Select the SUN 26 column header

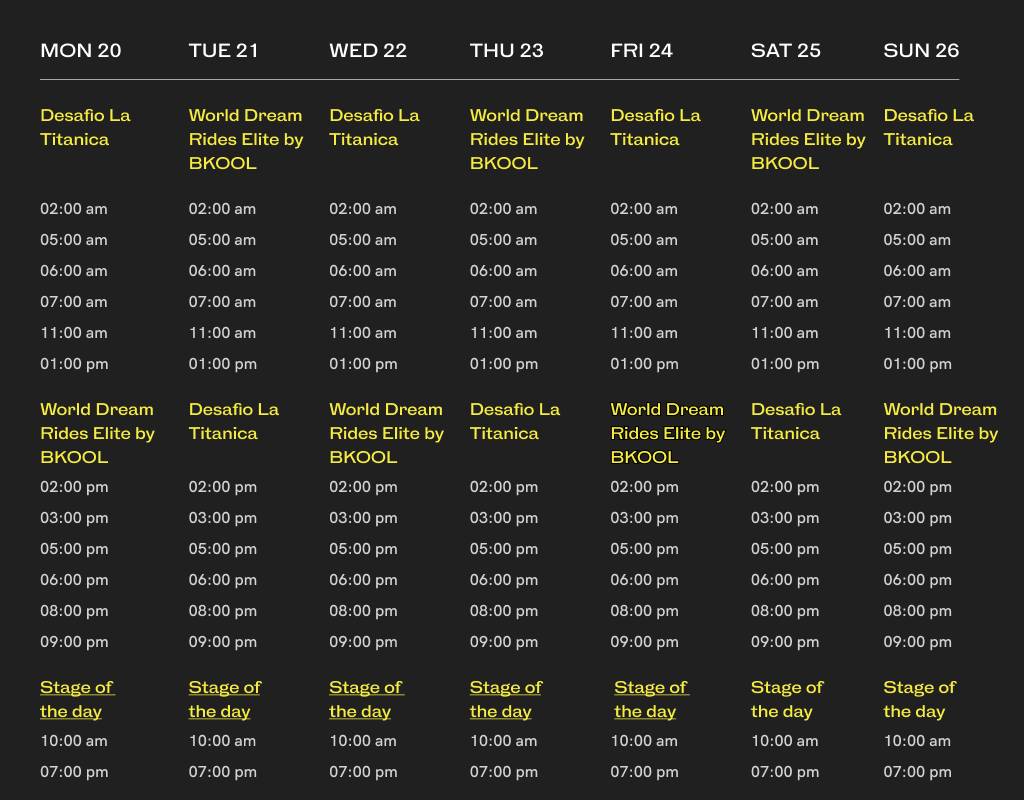coord(921,50)
